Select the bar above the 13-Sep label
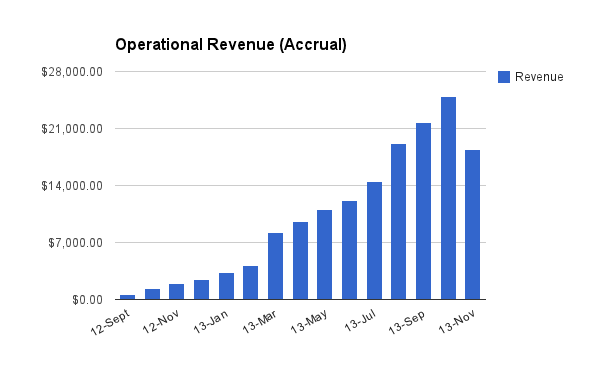The width and height of the screenshot is (600, 371). click(423, 211)
